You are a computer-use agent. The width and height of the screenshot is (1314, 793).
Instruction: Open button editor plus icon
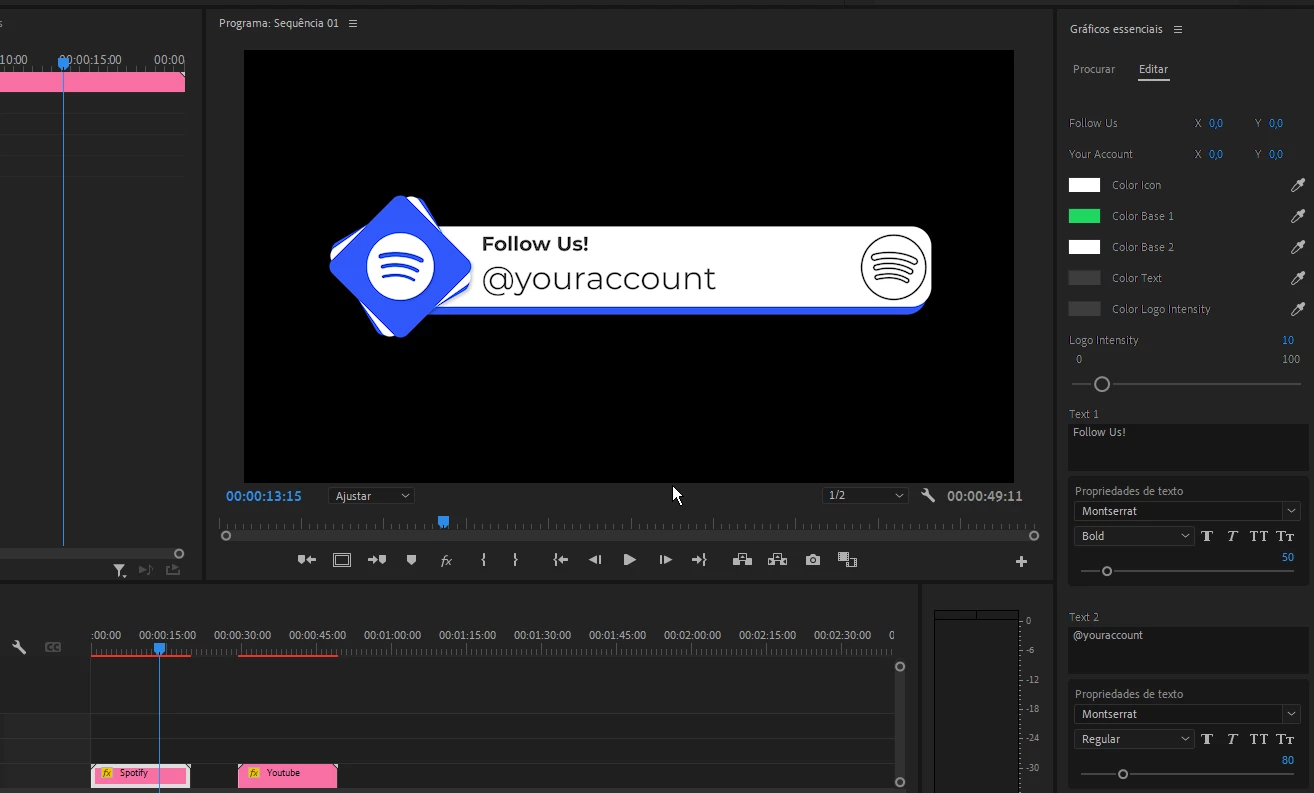coord(1021,562)
